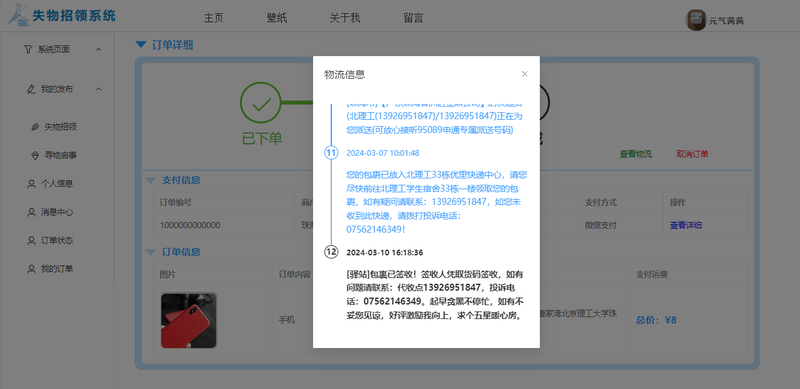Click the person icon beside 订单状态

31,240
